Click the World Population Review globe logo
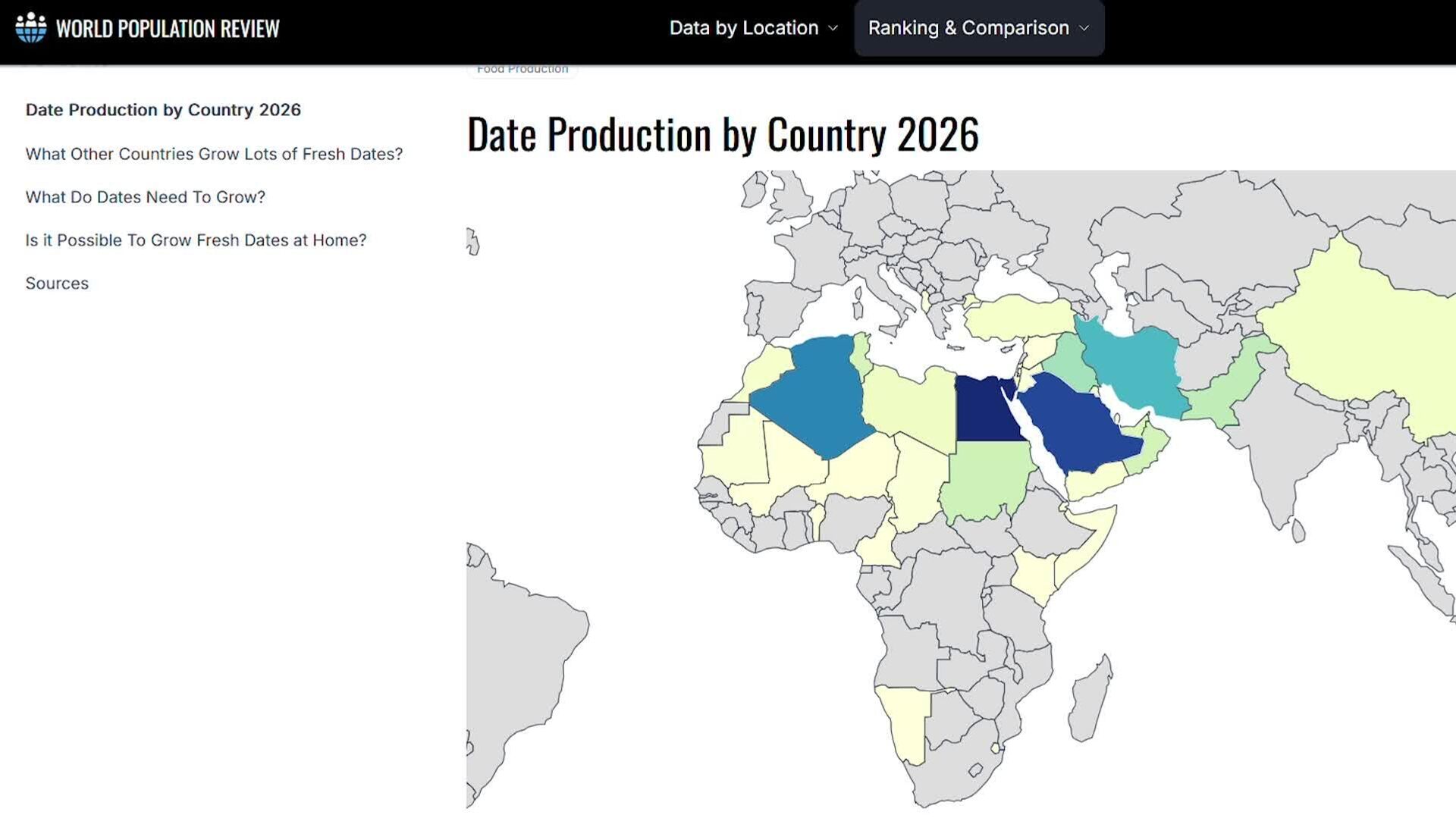The image size is (1456, 818). click(x=31, y=28)
